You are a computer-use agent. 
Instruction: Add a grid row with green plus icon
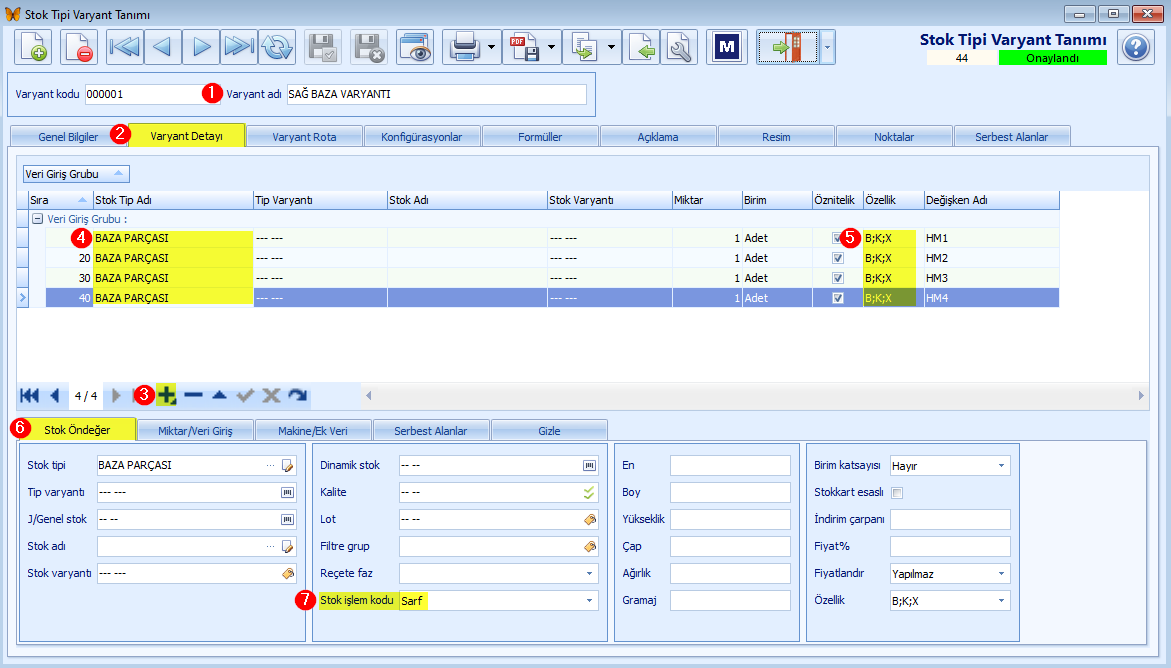coord(167,395)
